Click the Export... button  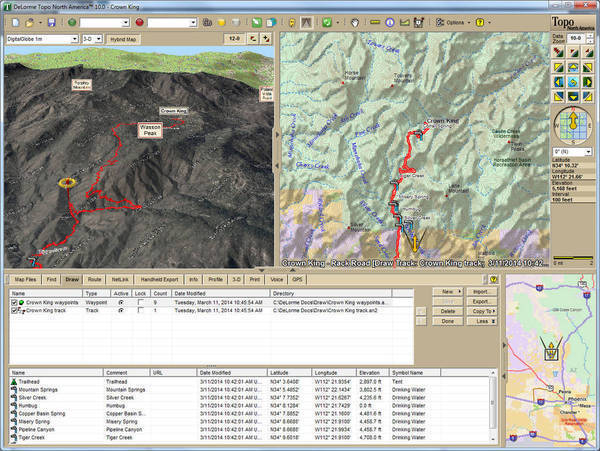482,302
